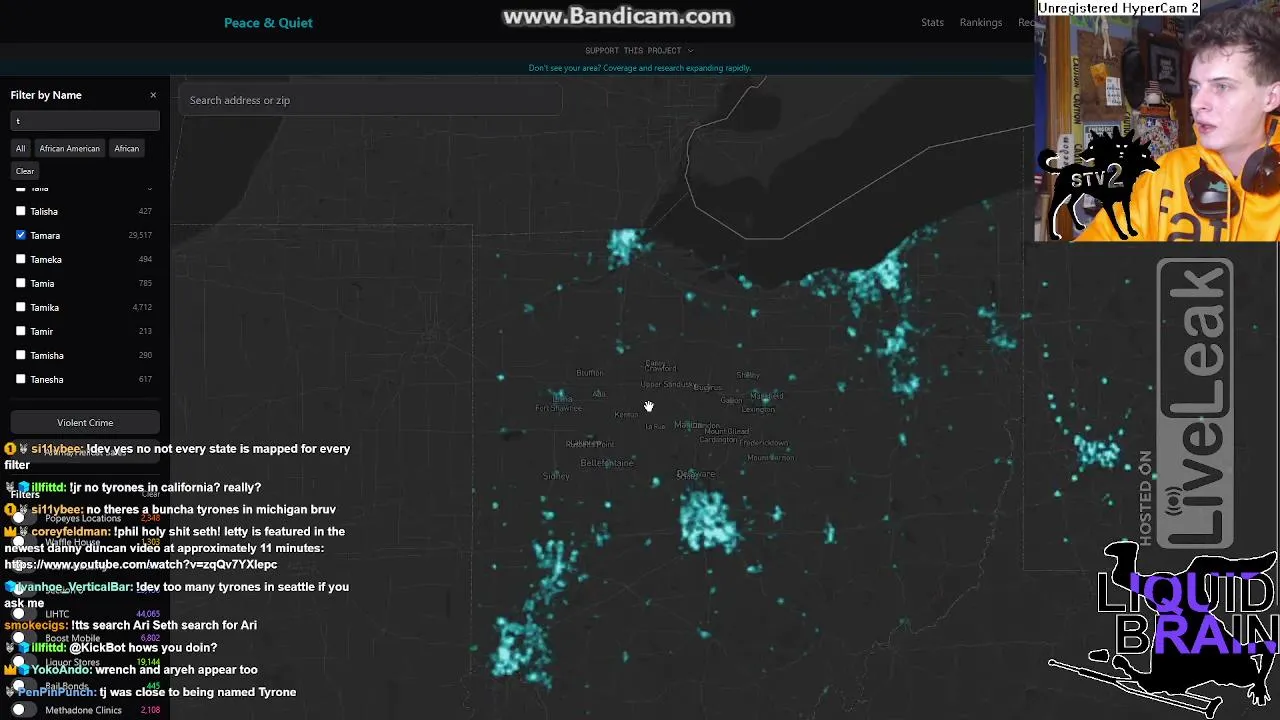Open the Violent Crime layer button
Viewport: 1280px width, 720px height.
[x=85, y=422]
